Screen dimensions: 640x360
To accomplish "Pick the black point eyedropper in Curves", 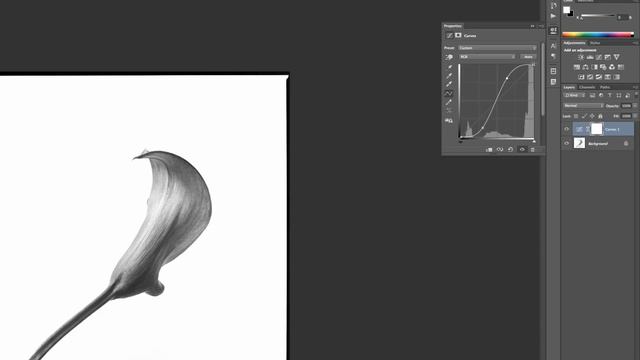I will pos(449,67).
